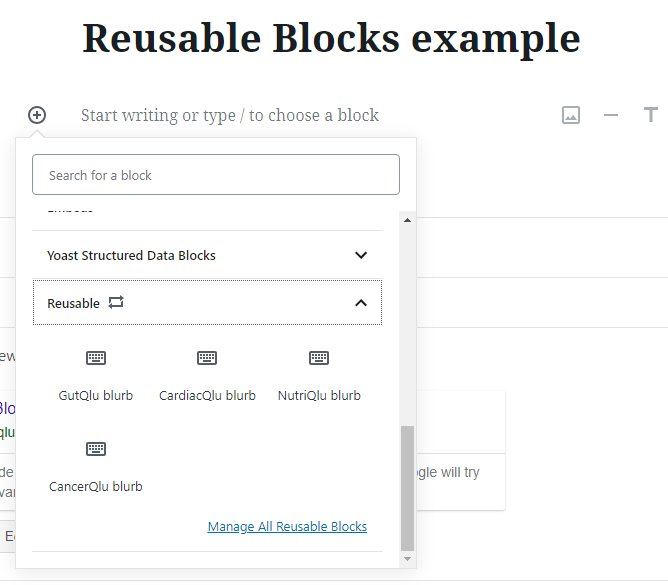This screenshot has width=668, height=585.
Task: Expand Yoast Structured Data Blocks chevron
Action: coord(361,255)
